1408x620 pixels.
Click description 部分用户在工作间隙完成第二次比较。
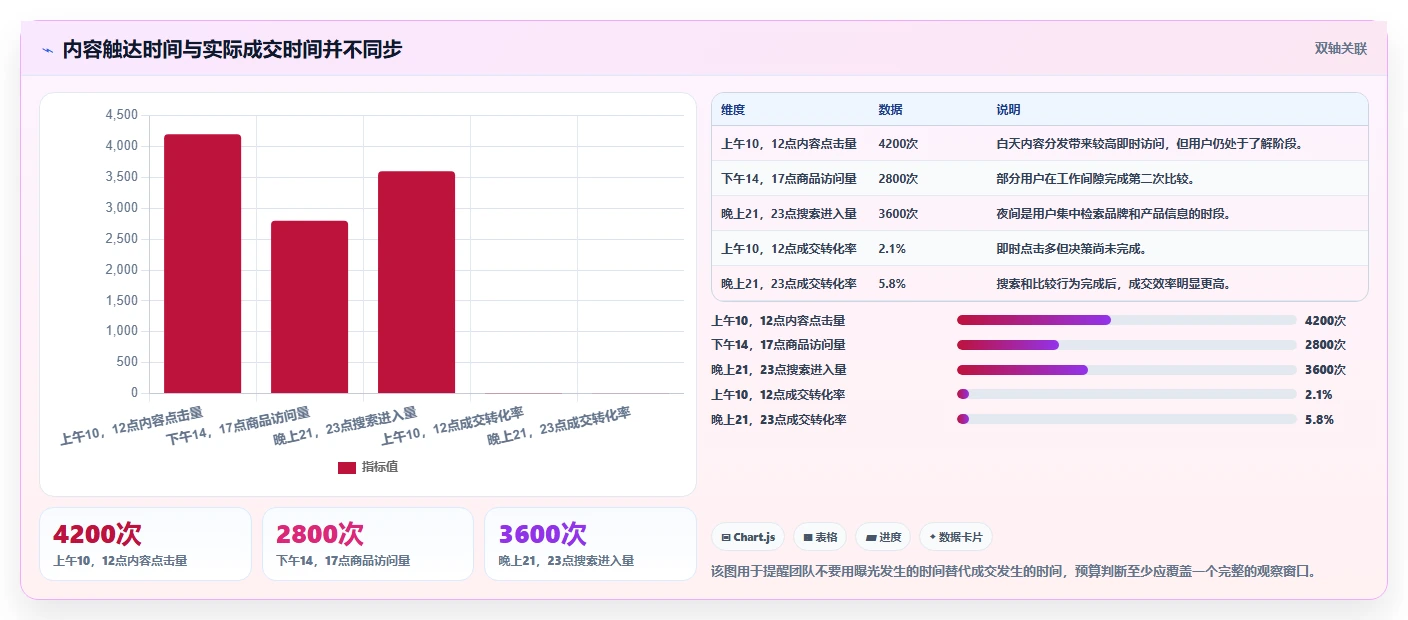coord(1096,179)
